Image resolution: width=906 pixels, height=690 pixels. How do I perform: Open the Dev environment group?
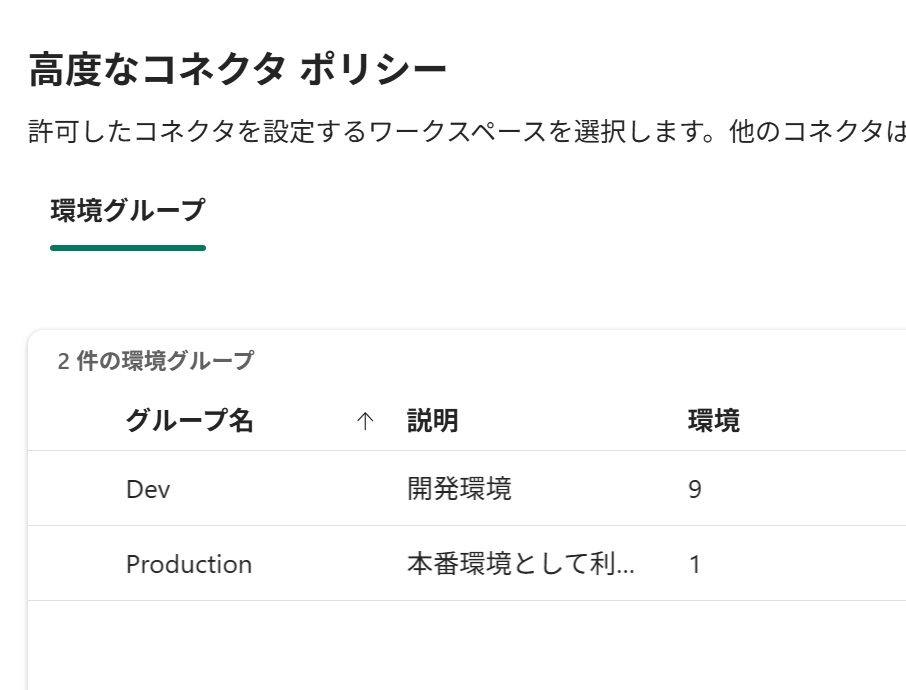(x=148, y=489)
